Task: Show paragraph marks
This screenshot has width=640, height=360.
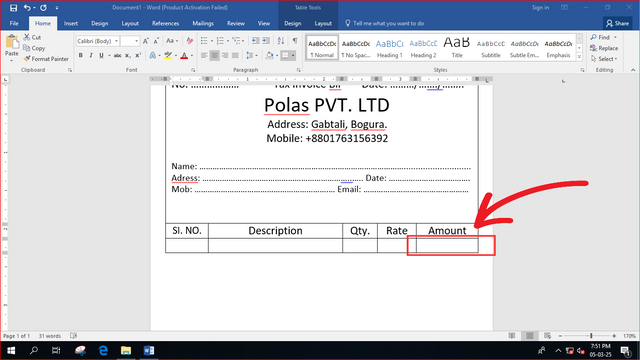Action: point(295,41)
